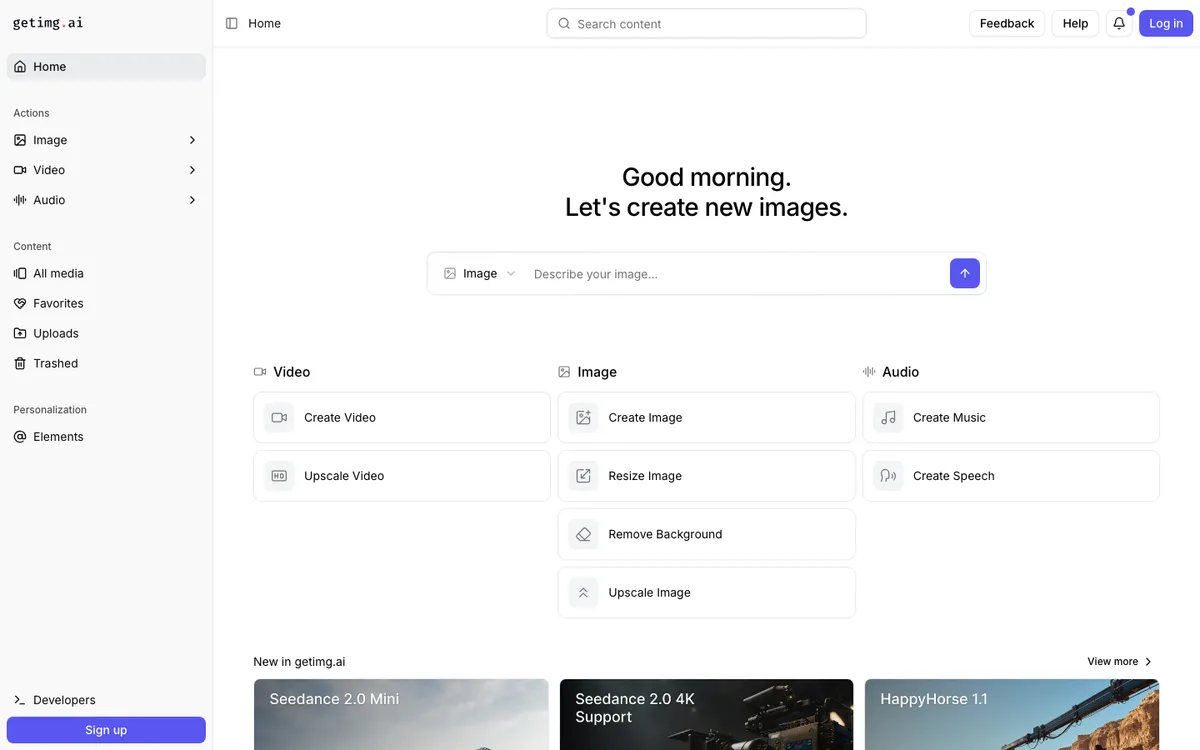Click the Uploads folder icon
Image resolution: width=1200 pixels, height=750 pixels.
[x=20, y=333]
